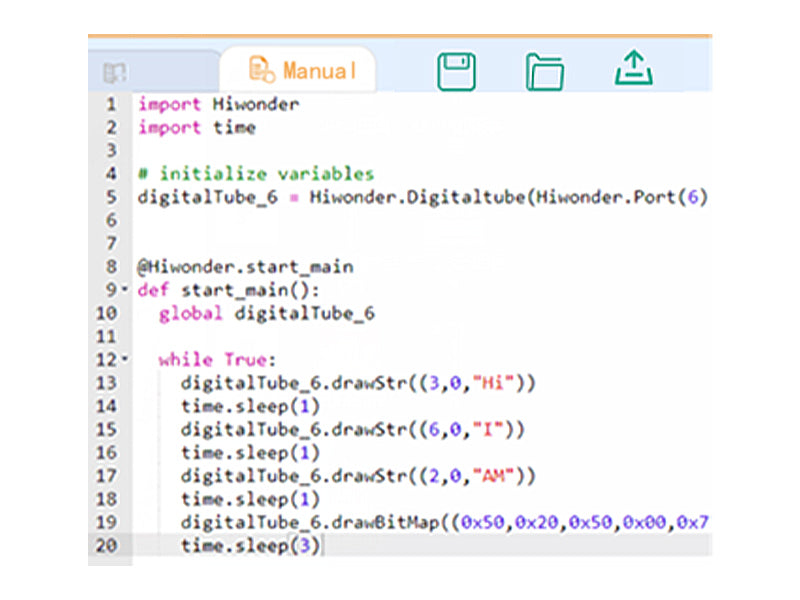
Task: Click the Save file icon
Action: tap(455, 70)
